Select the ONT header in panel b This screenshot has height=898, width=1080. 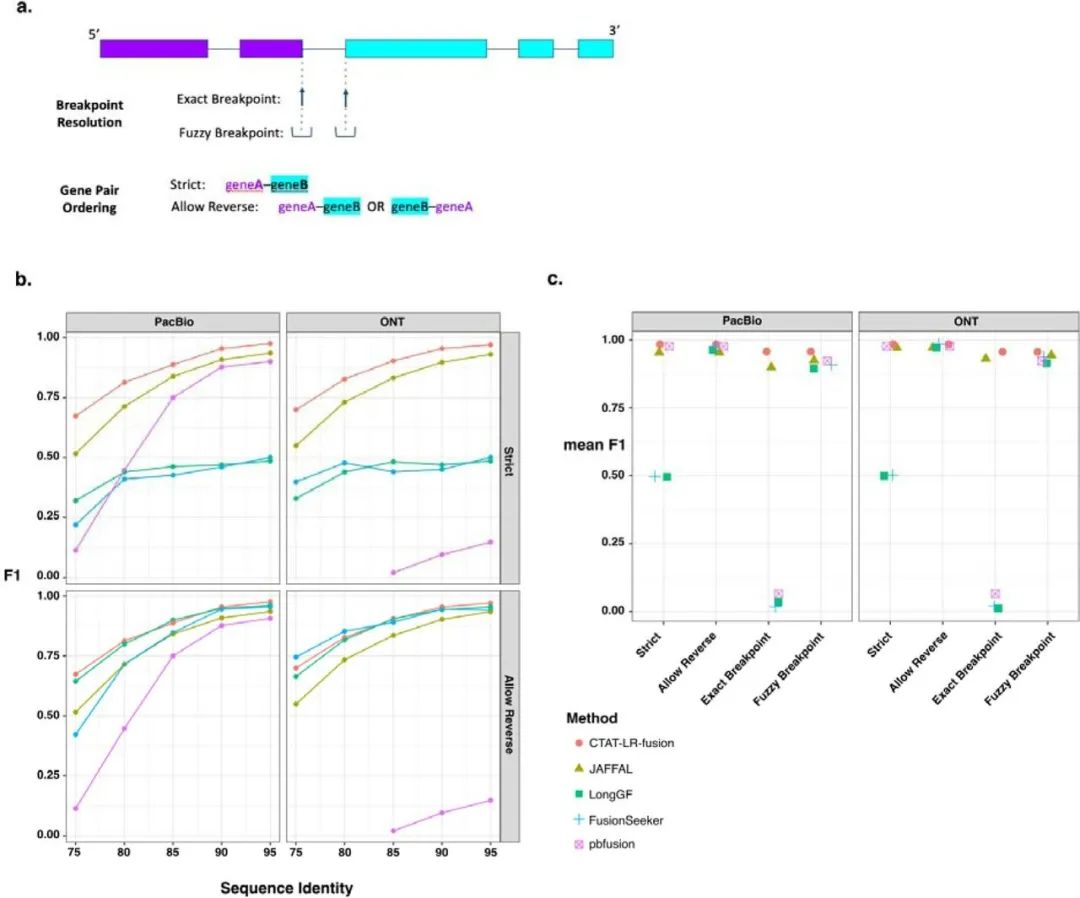392,322
